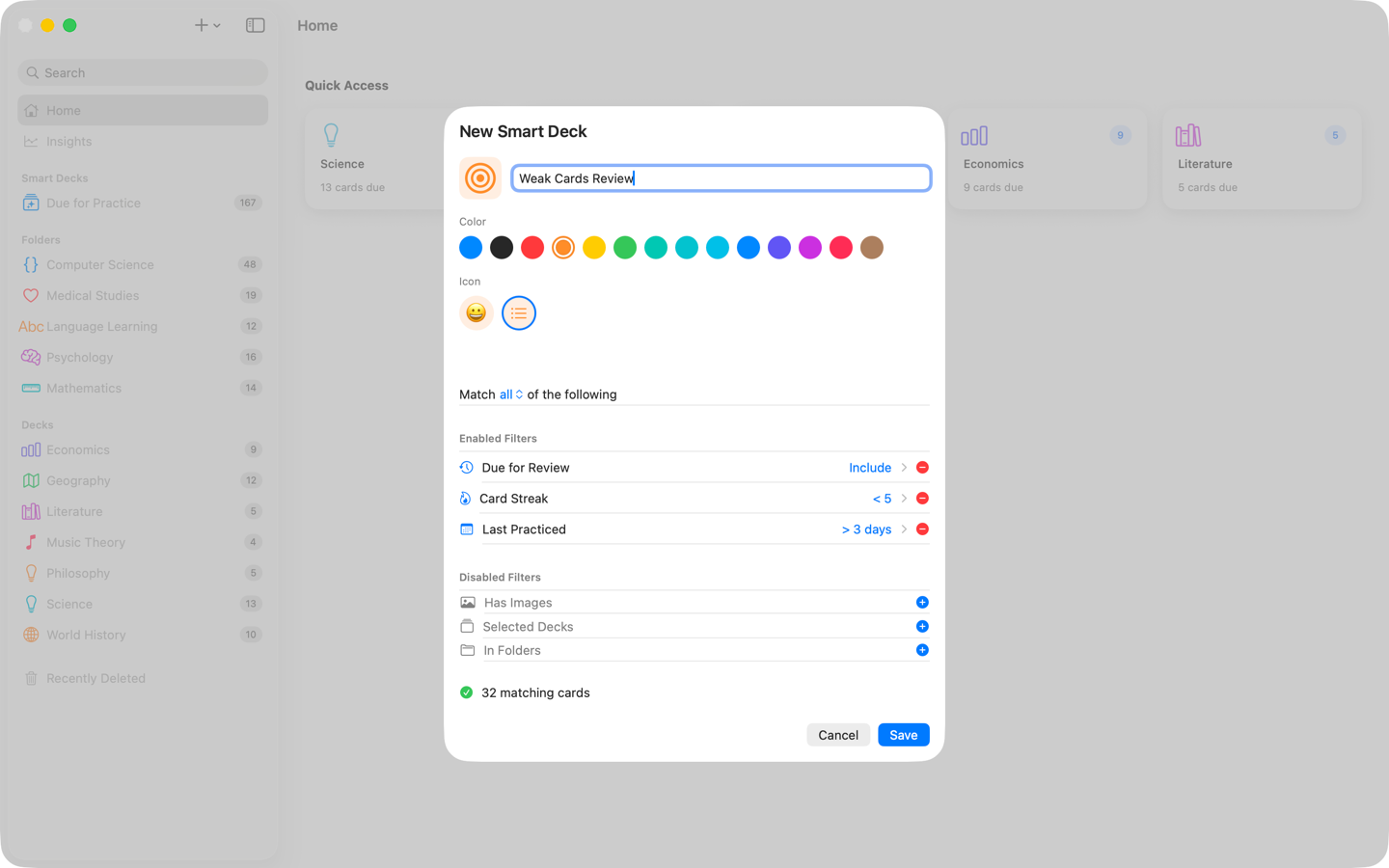Add the Has Images filter
1389x868 pixels.
[x=922, y=603]
